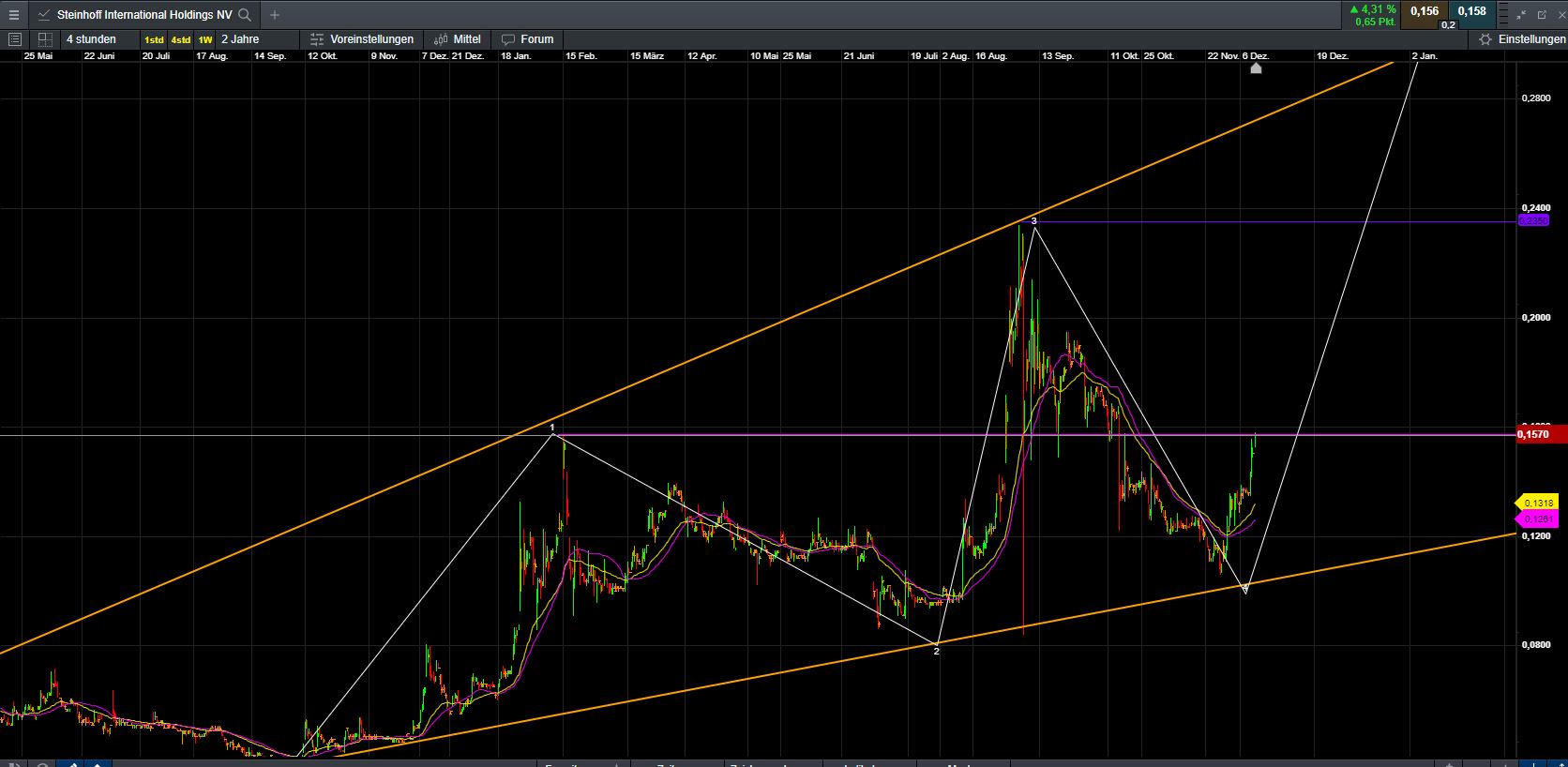Click the 0,65 Pkt. points change value
Viewport: 1568px width, 767px height.
pyautogui.click(x=1375, y=22)
